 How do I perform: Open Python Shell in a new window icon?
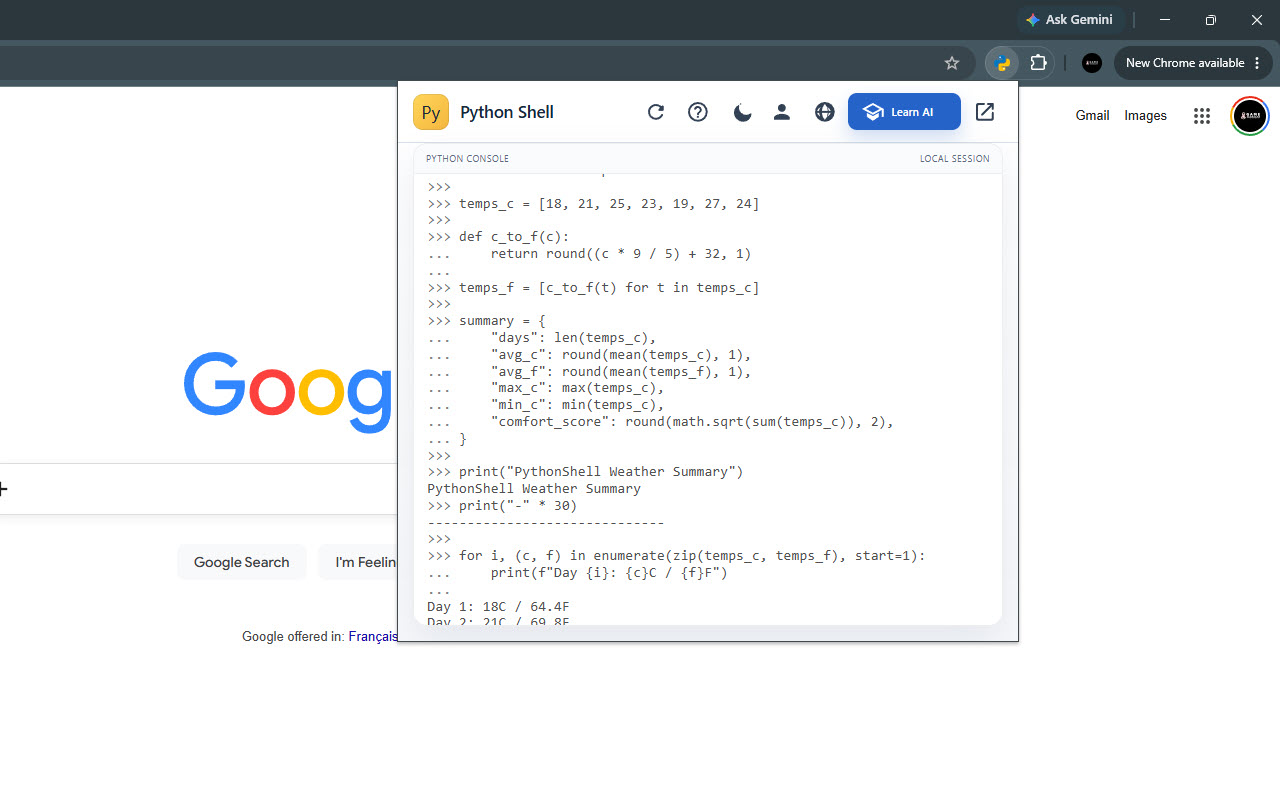pos(985,112)
